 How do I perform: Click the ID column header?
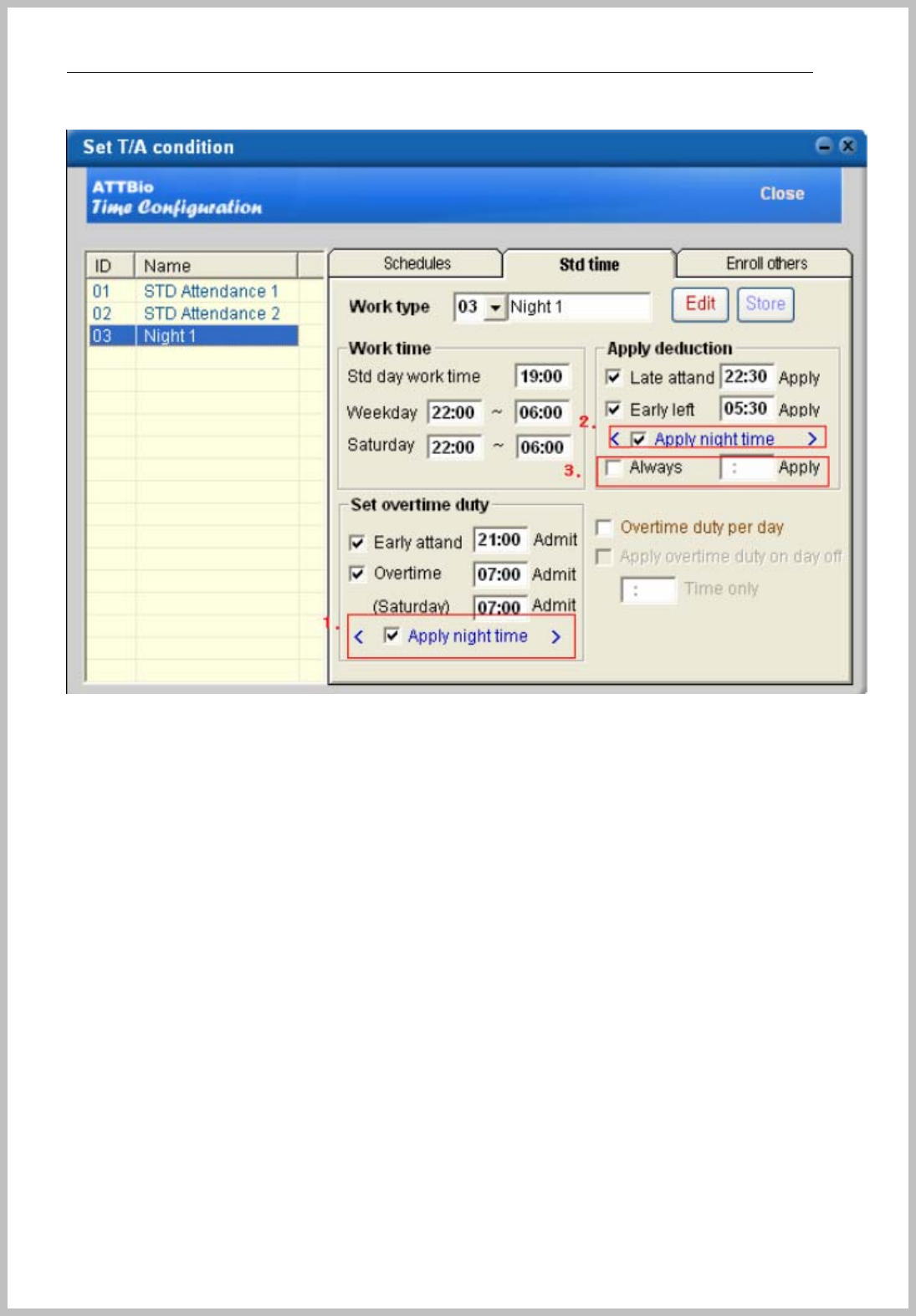110,266
